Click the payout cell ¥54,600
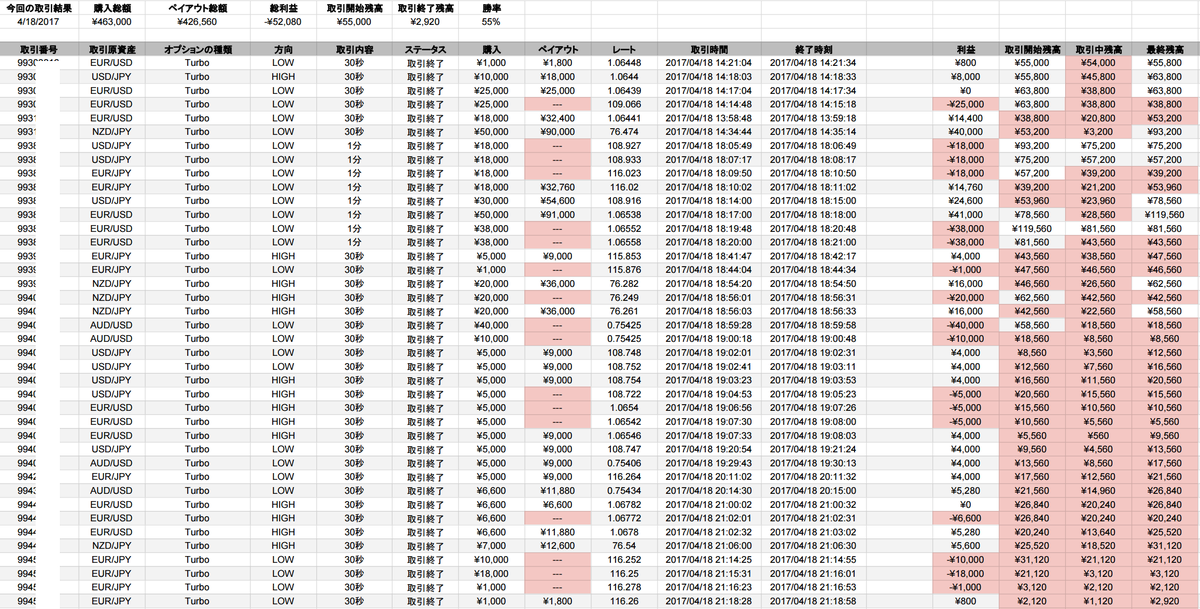 click(x=558, y=200)
